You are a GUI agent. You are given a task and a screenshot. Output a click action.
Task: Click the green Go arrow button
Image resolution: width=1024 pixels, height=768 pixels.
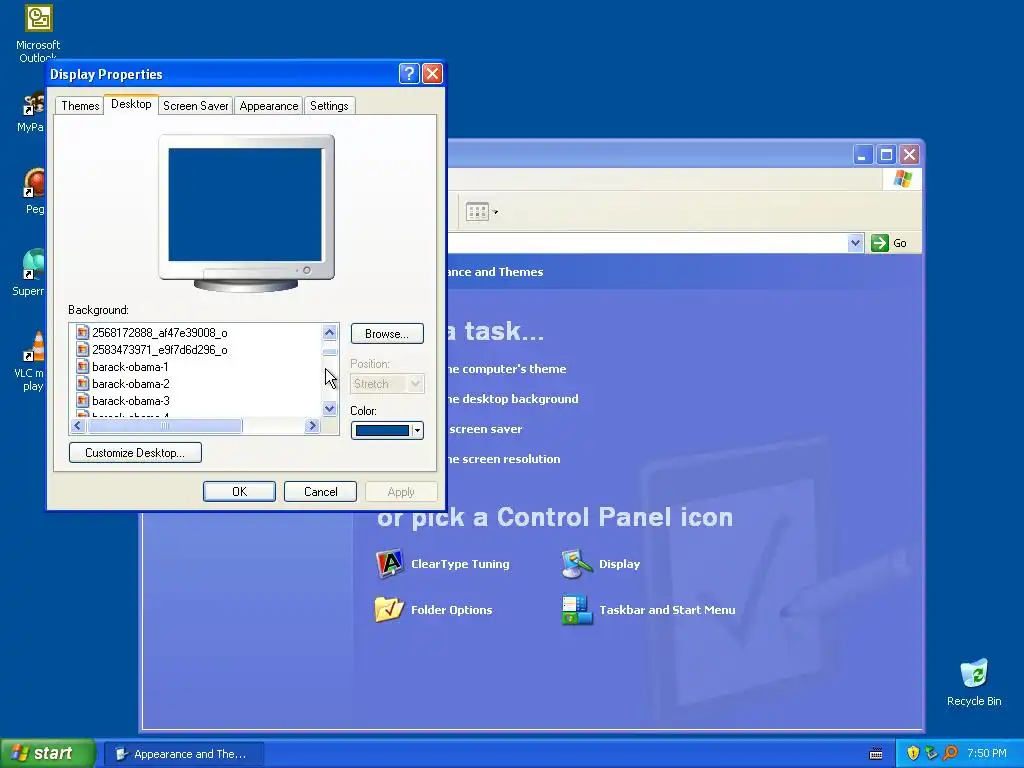pyautogui.click(x=880, y=243)
